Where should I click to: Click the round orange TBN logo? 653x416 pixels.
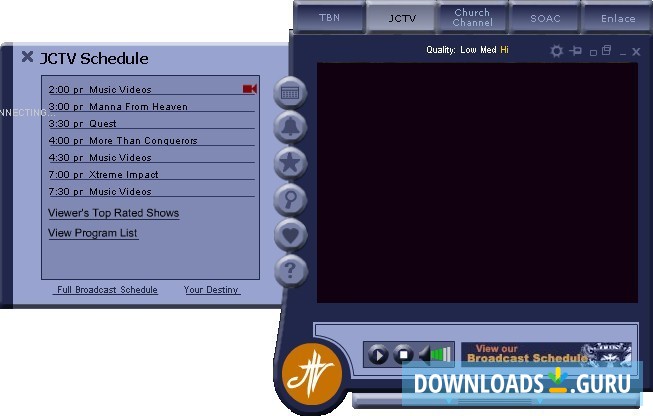pos(312,374)
